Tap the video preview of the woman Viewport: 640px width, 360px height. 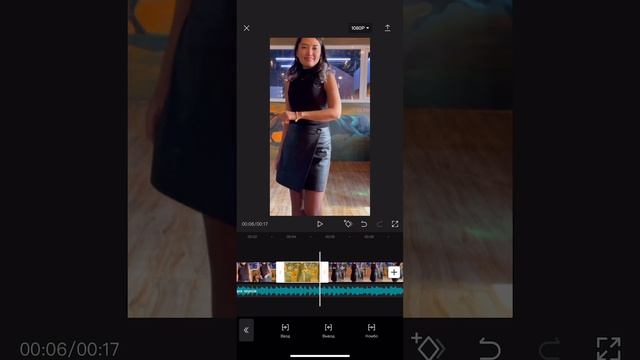coord(320,127)
